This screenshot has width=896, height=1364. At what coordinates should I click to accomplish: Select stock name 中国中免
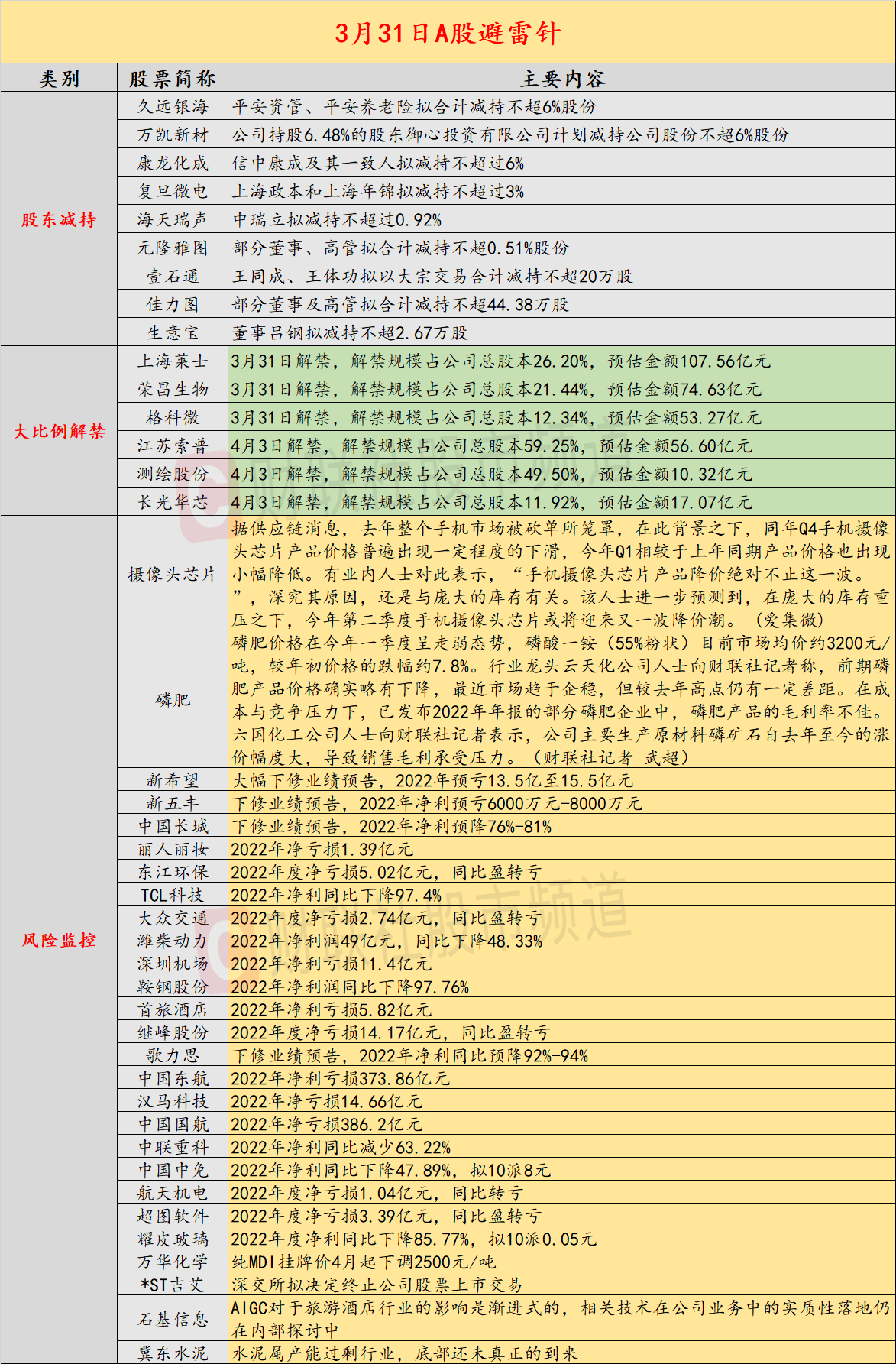[173, 1171]
